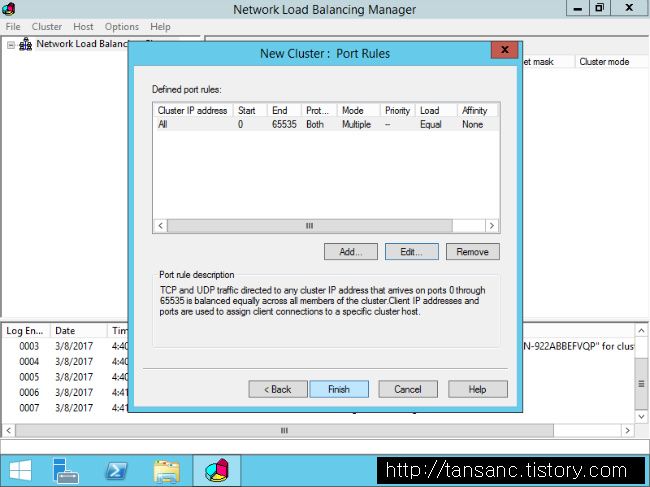The width and height of the screenshot is (650, 487).
Task: Click the Priority column header
Action: click(398, 110)
